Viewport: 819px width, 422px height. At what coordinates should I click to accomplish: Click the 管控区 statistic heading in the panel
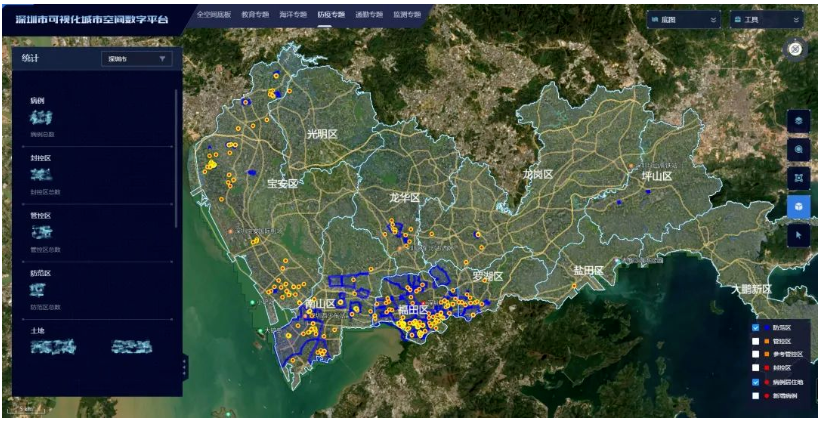40,215
